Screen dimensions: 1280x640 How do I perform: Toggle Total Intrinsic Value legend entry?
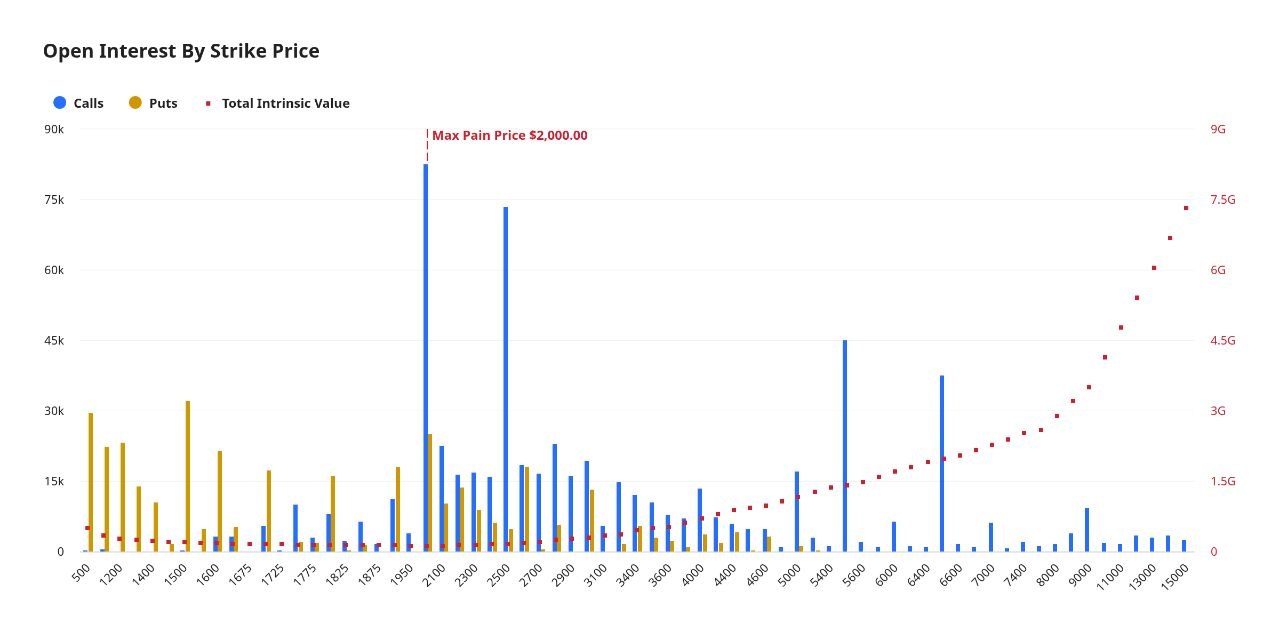[x=277, y=103]
